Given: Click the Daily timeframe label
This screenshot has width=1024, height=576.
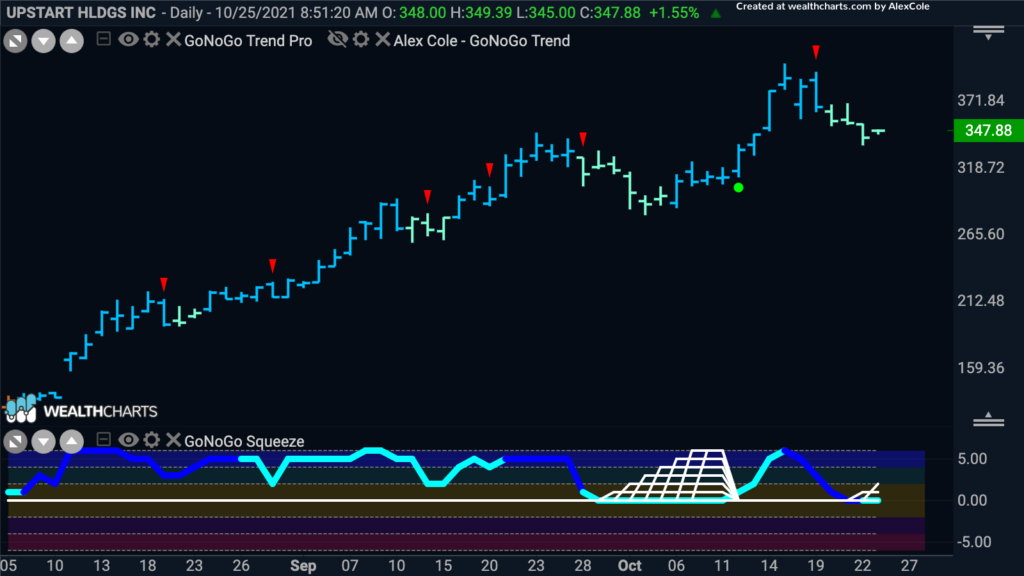Looking at the screenshot, I should [x=186, y=12].
